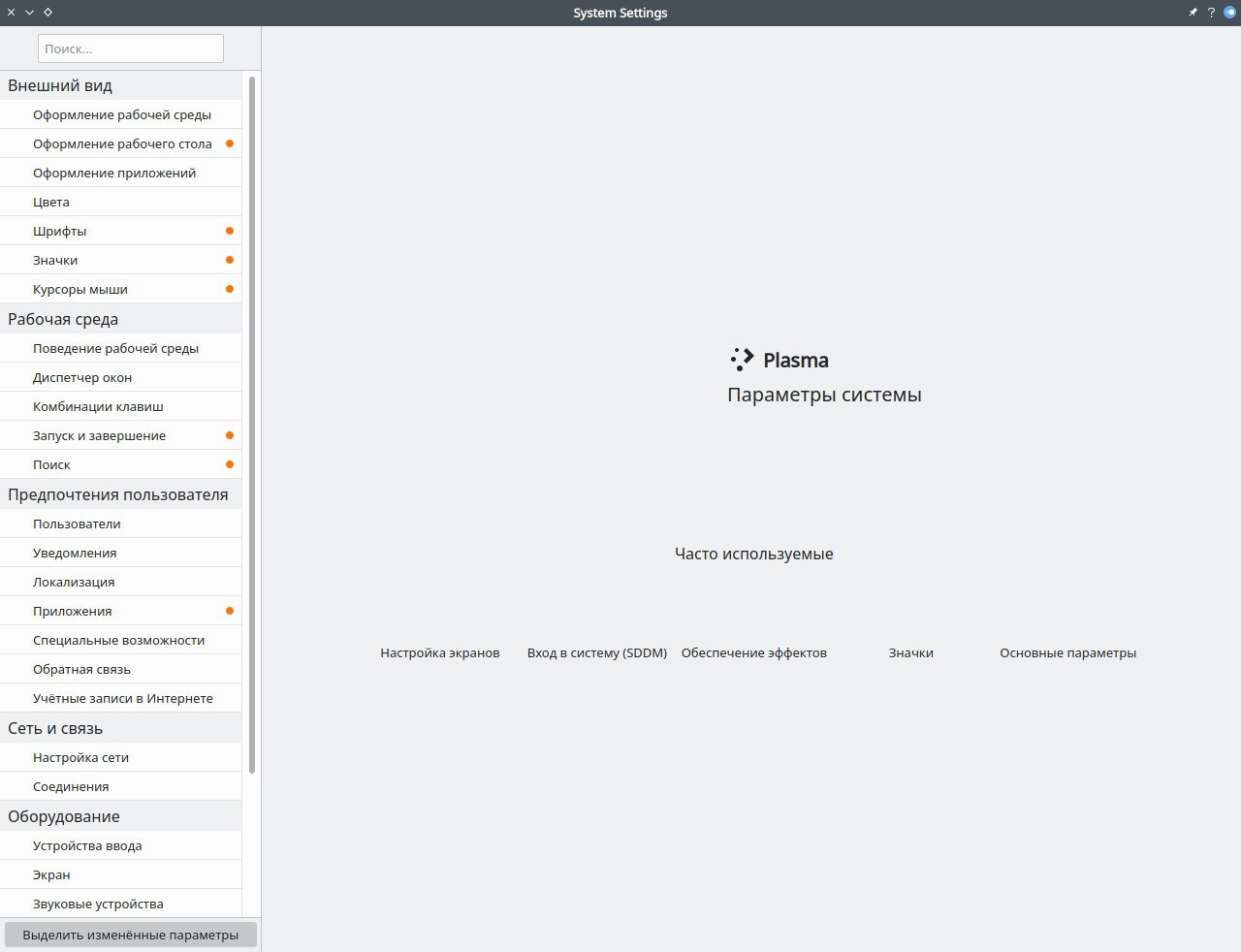The image size is (1241, 952).
Task: Open Обратная связь
Action: (121, 669)
